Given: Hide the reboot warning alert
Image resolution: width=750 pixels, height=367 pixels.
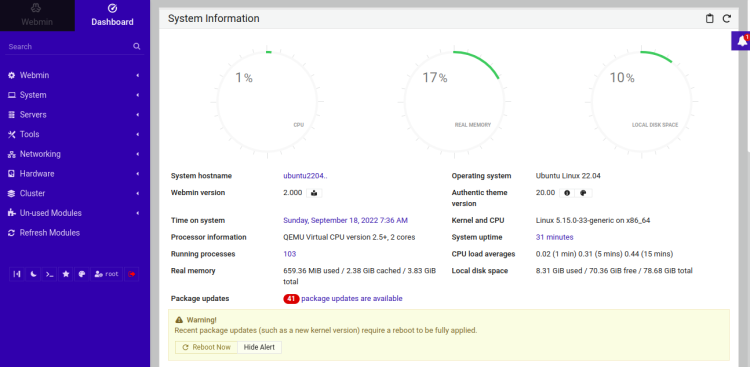Looking at the screenshot, I should (259, 347).
